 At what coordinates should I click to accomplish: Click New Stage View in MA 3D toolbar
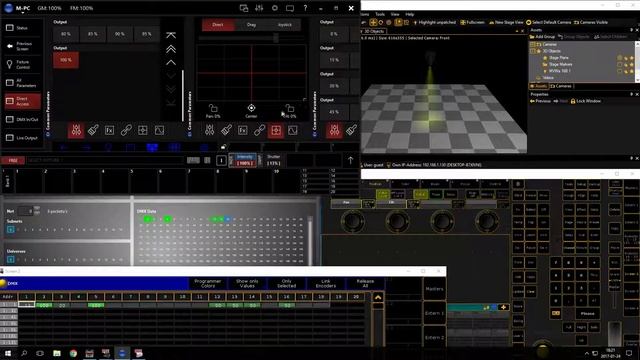pyautogui.click(x=506, y=22)
